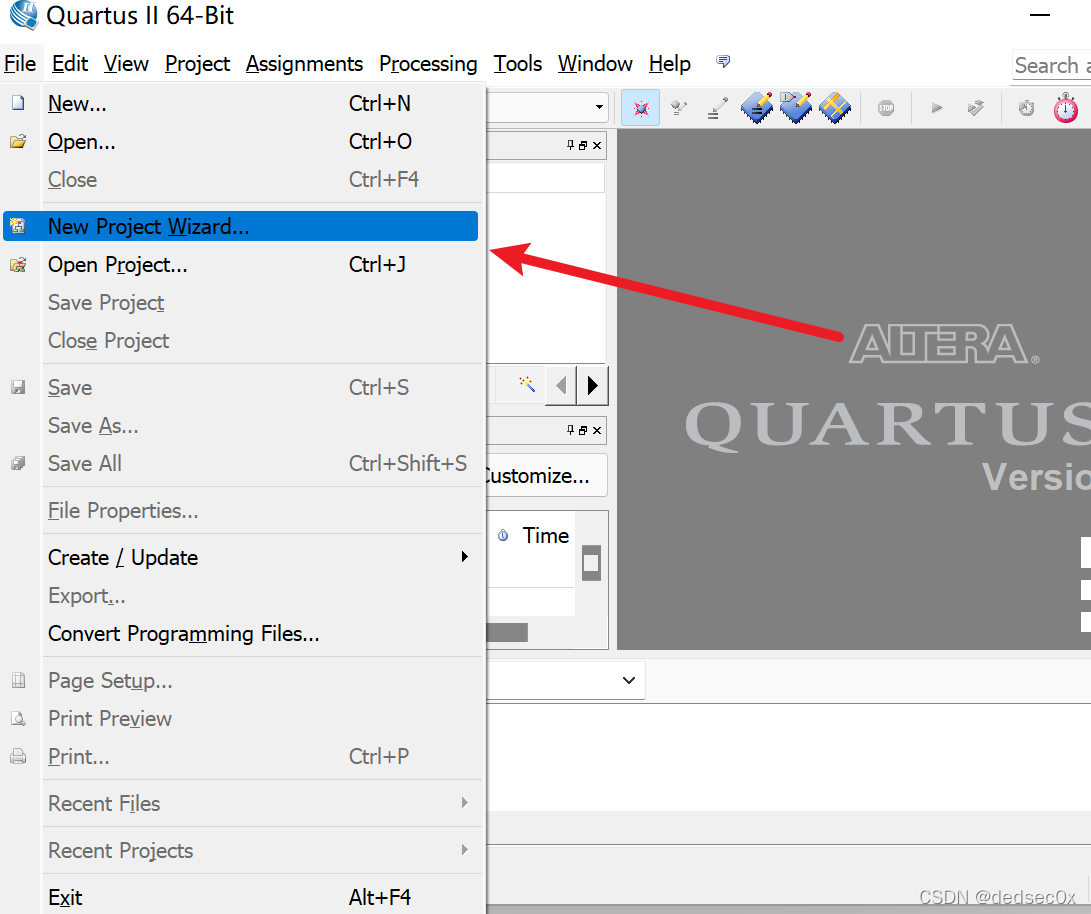1091x914 pixels.
Task: Choose Exit from the File menu
Action: pos(241,897)
